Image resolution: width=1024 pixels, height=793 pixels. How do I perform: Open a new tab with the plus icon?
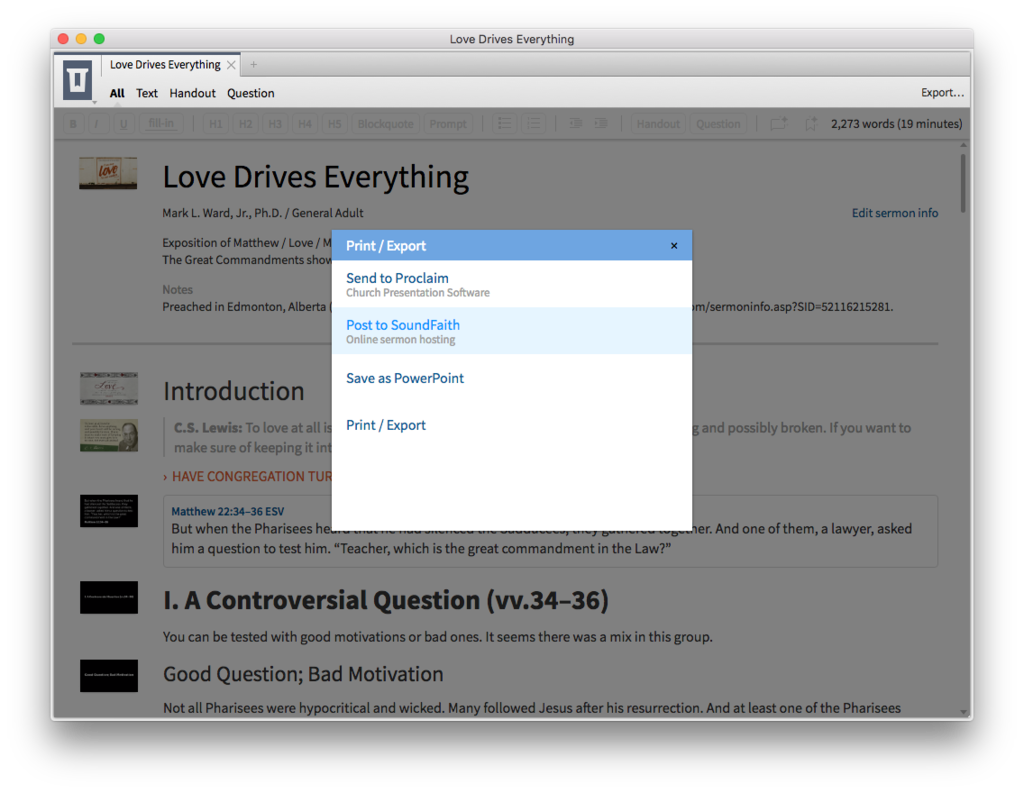253,64
